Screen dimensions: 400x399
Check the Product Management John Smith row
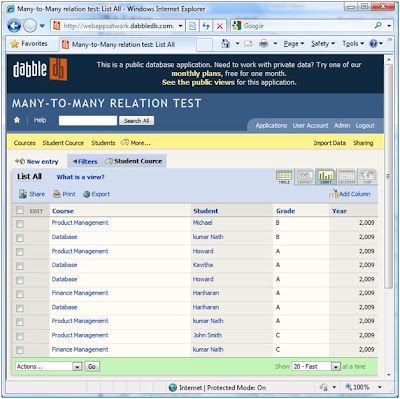[x=20, y=336]
